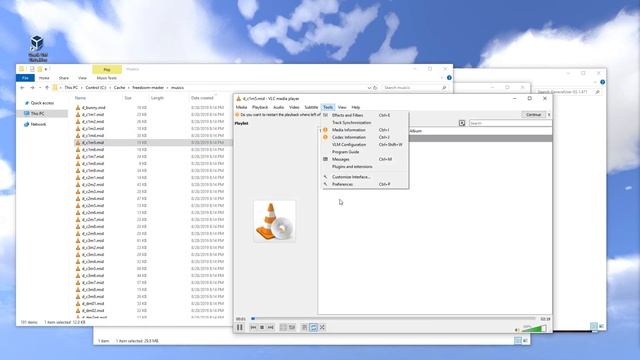
Task: Go back in File Explorer
Action: pyautogui.click(x=22, y=88)
